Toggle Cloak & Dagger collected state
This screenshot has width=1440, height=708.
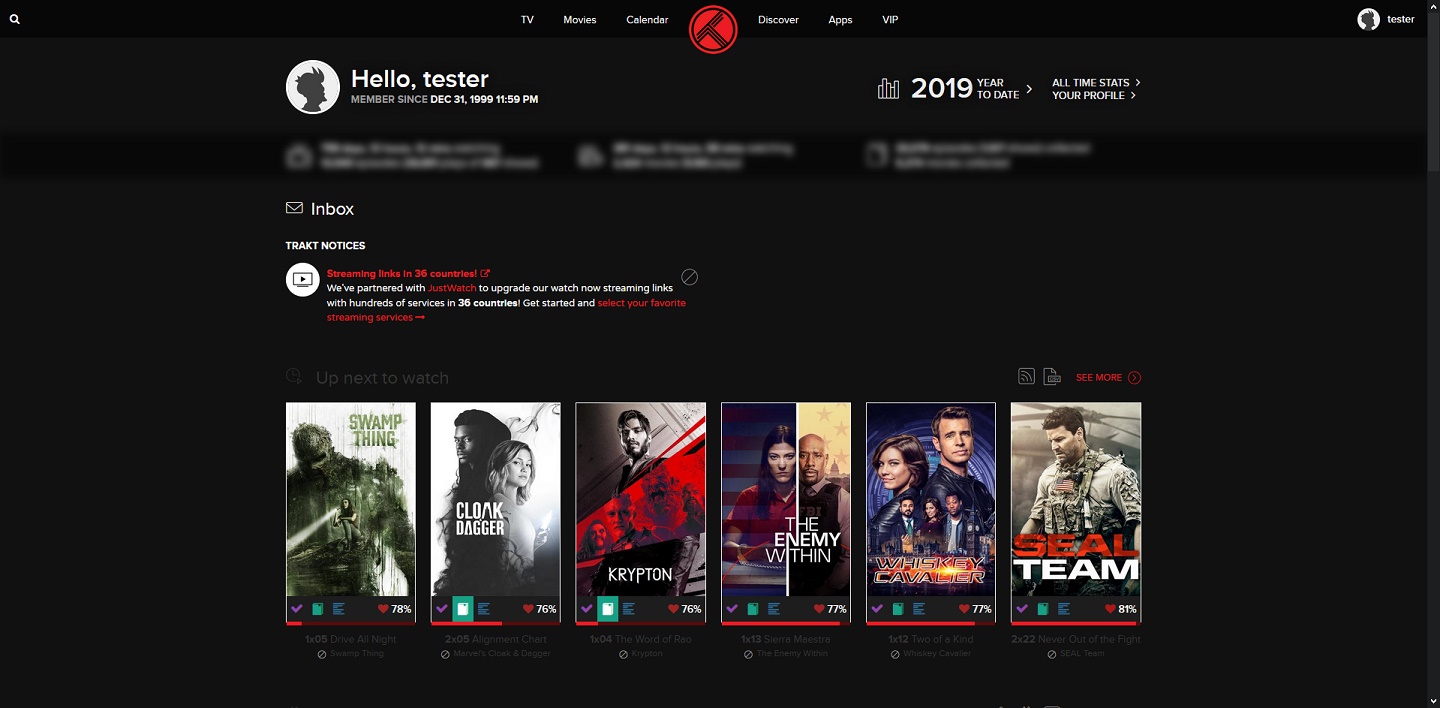pos(463,608)
